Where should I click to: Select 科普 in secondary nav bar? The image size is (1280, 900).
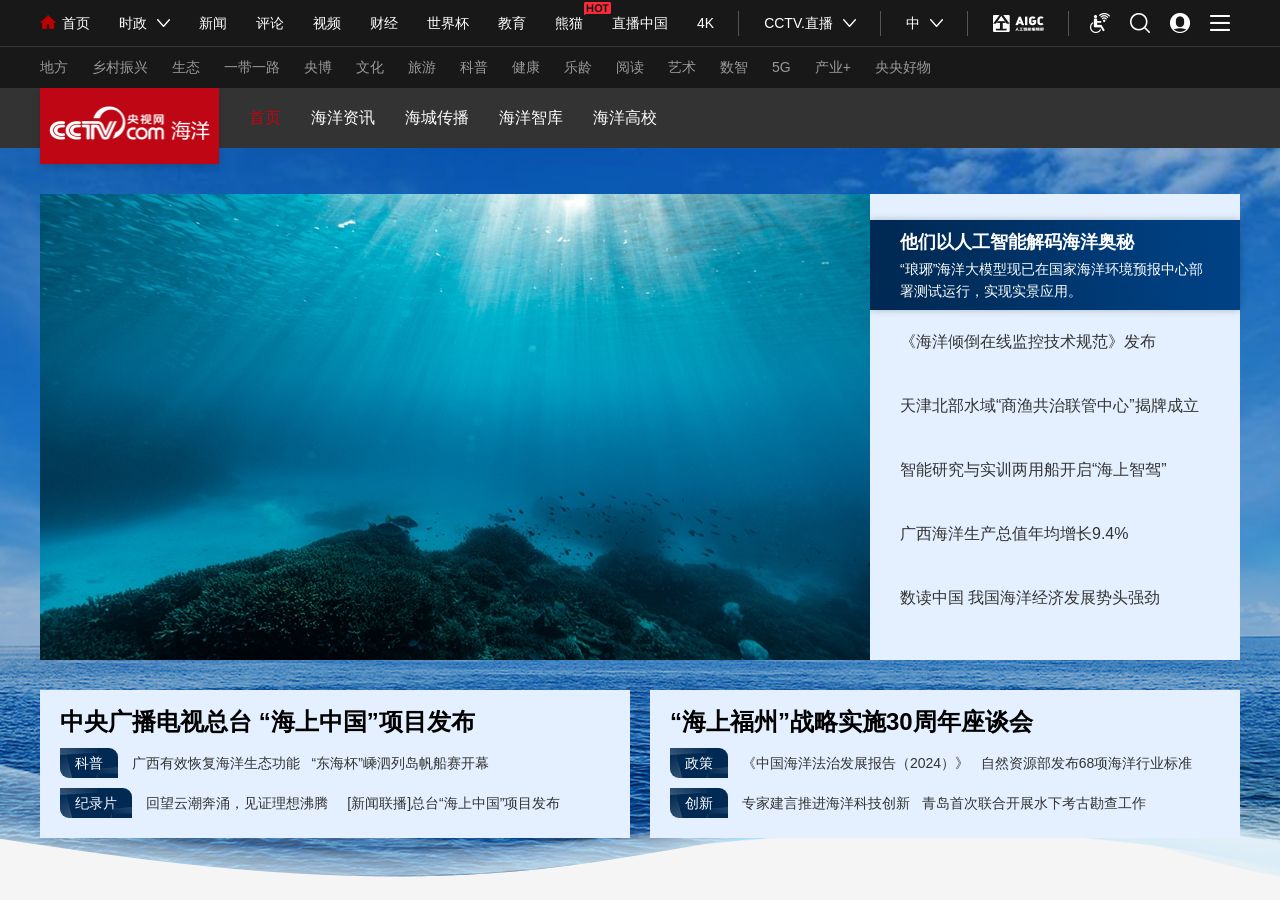pyautogui.click(x=474, y=67)
